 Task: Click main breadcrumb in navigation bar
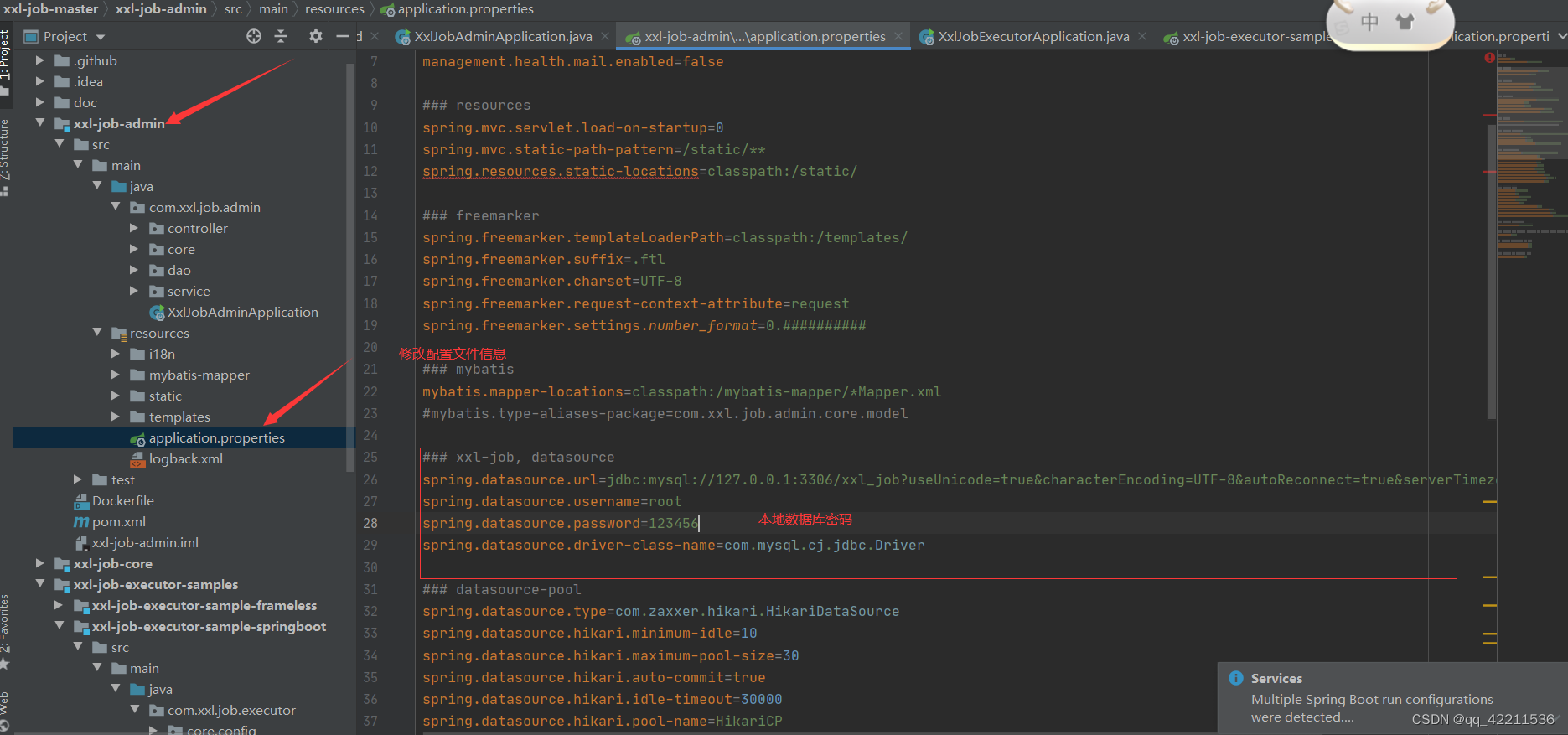coord(273,9)
